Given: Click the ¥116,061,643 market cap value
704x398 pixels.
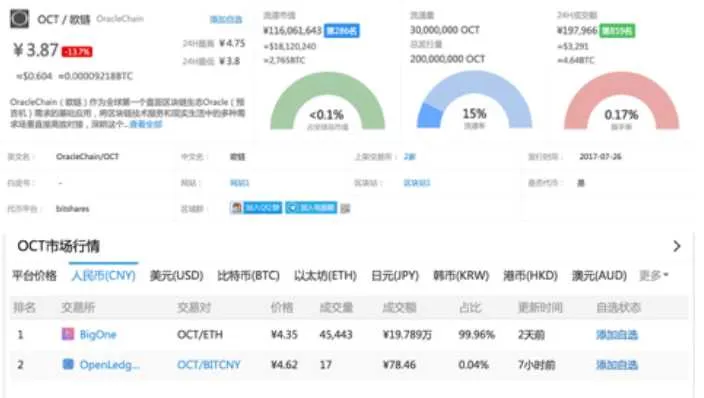Looking at the screenshot, I should (292, 31).
